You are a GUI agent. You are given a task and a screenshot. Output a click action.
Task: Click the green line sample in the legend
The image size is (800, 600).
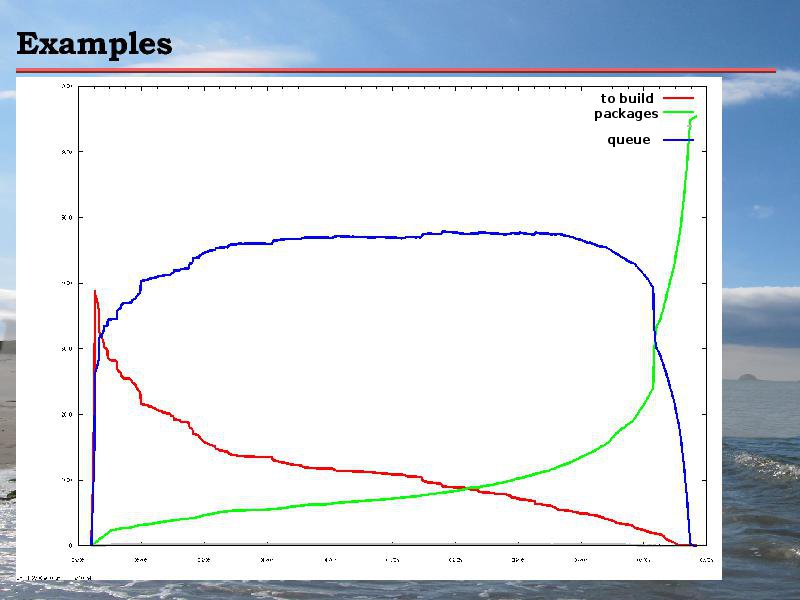pyautogui.click(x=678, y=113)
